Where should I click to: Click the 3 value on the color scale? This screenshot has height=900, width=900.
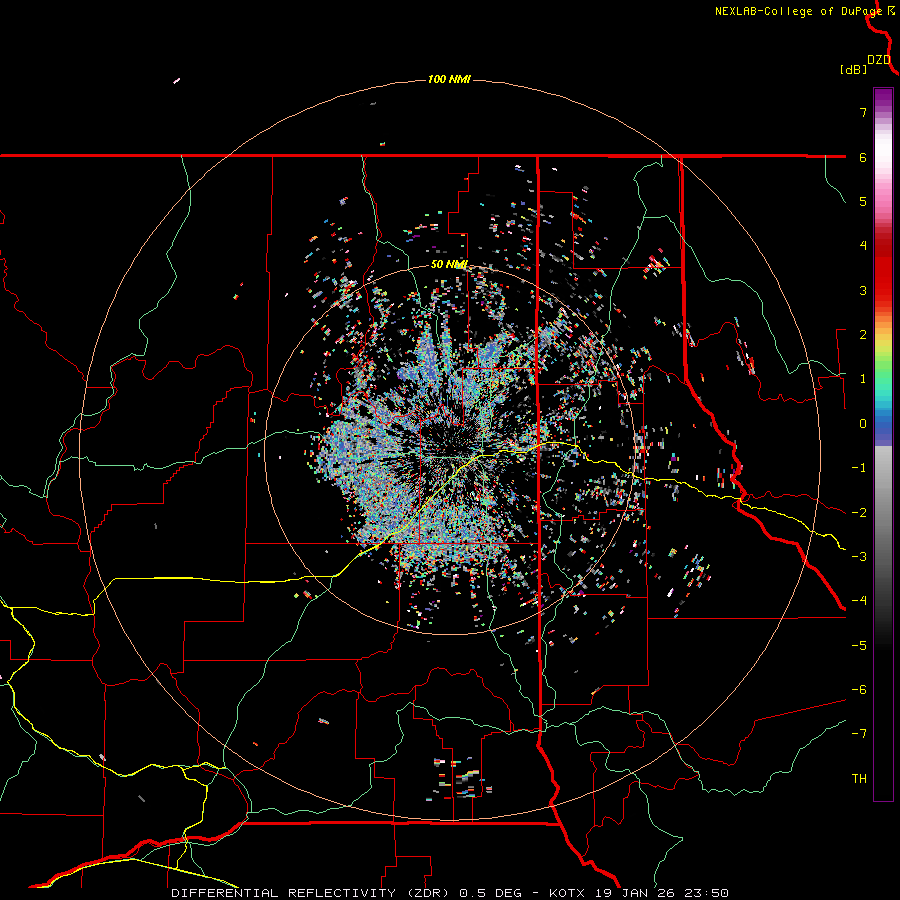[863, 290]
